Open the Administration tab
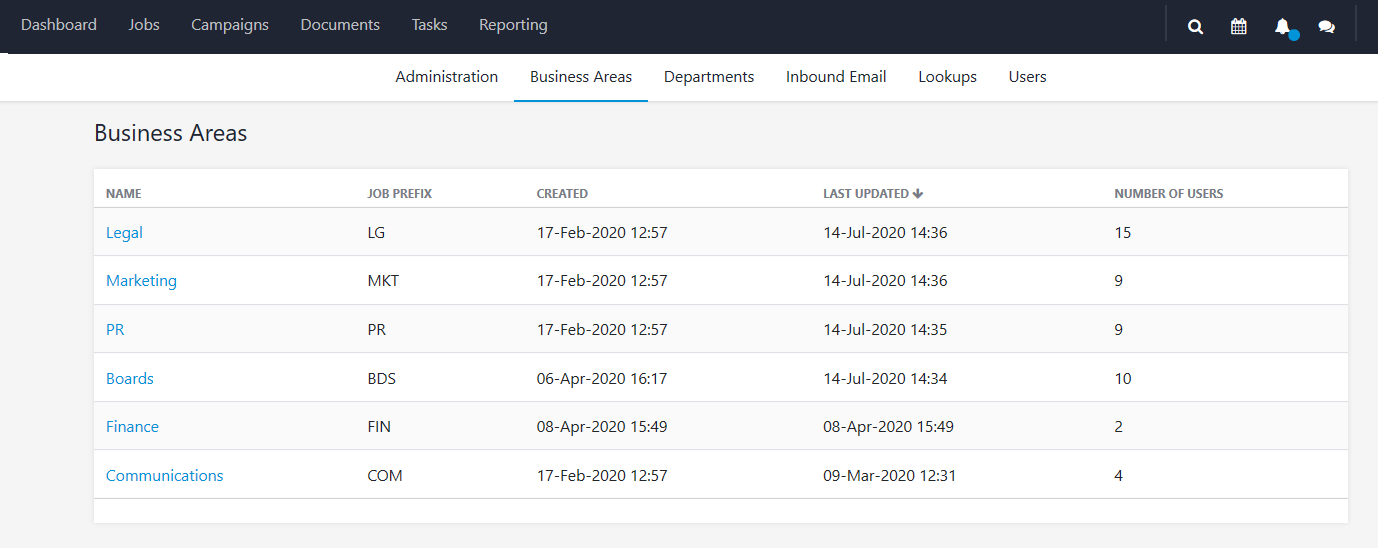The image size is (1378, 548). tap(447, 77)
